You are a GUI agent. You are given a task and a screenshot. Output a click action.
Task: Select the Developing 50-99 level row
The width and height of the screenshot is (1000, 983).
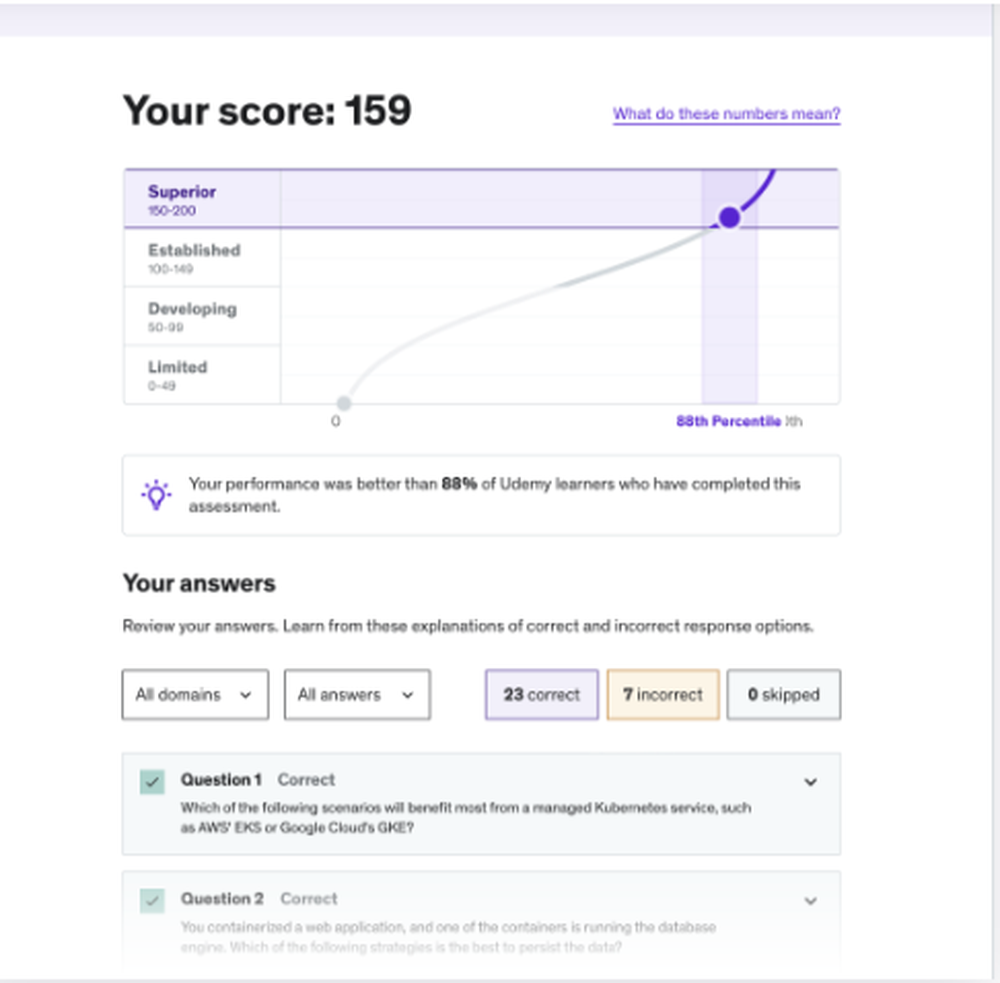(x=202, y=316)
